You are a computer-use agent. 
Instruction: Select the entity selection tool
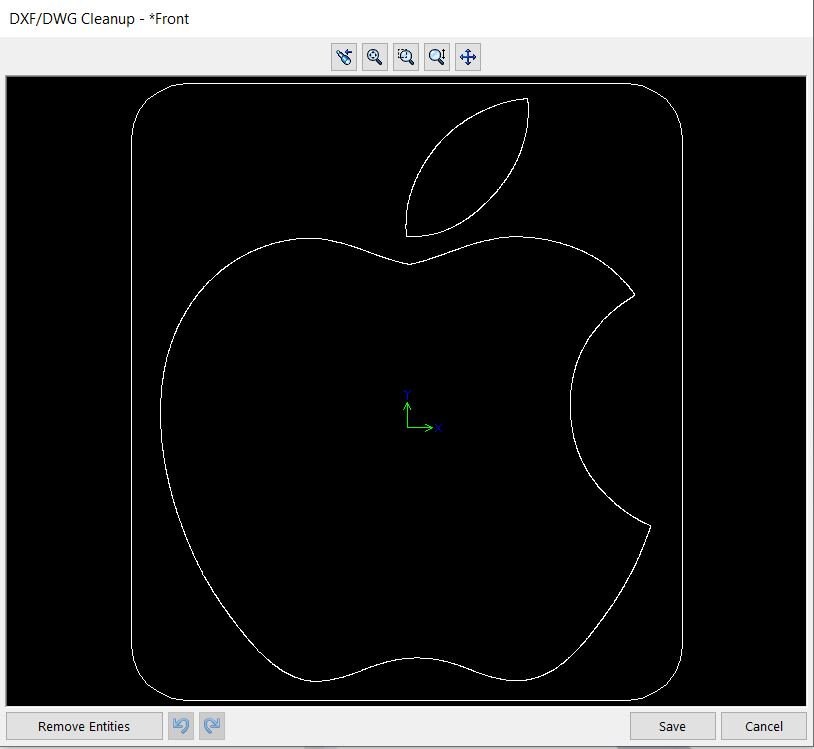(344, 56)
